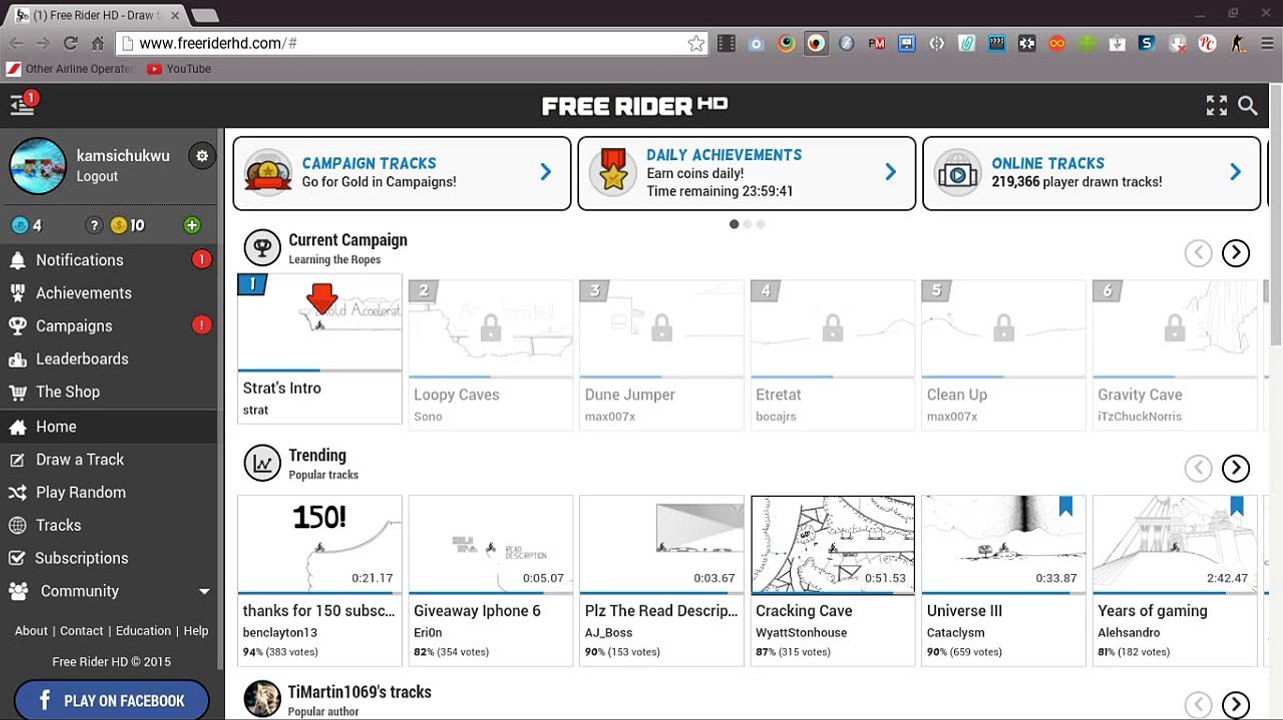Open Daily Achievements banner chevron
The height and width of the screenshot is (720, 1283).
pos(891,172)
